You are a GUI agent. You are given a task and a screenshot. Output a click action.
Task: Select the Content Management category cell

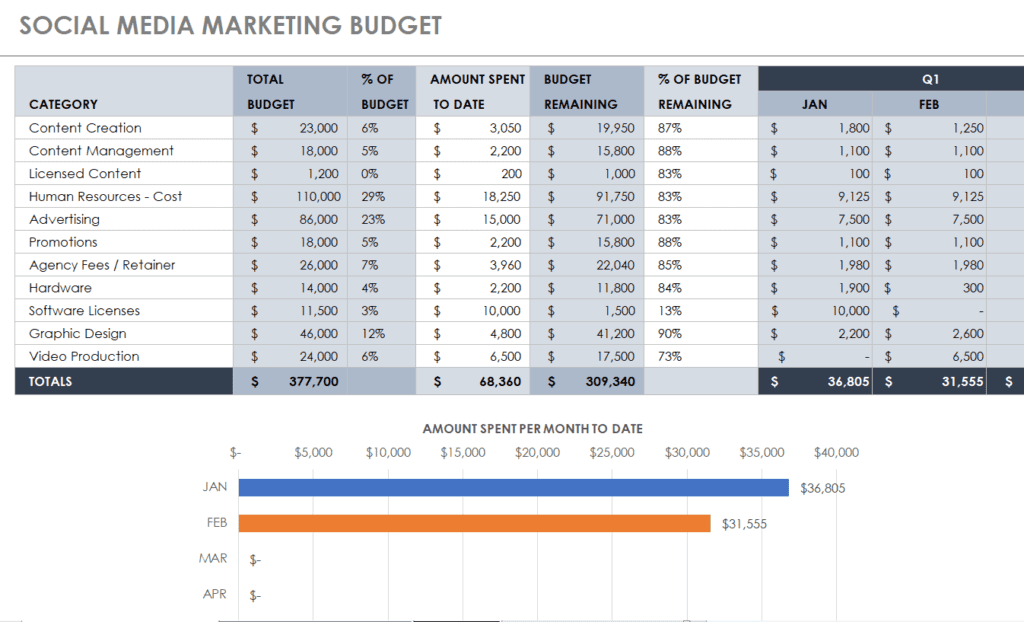pyautogui.click(x=123, y=151)
